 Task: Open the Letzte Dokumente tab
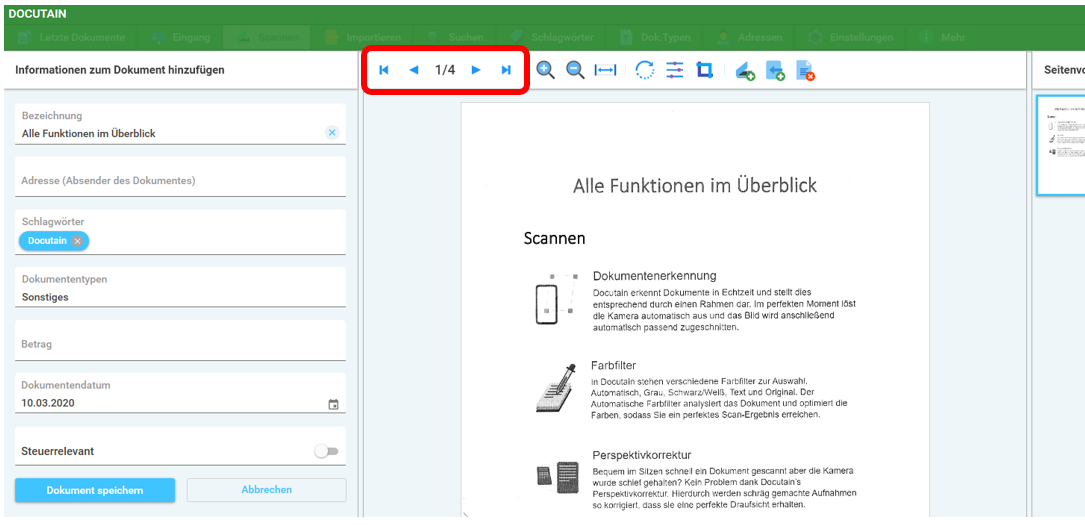click(71, 37)
